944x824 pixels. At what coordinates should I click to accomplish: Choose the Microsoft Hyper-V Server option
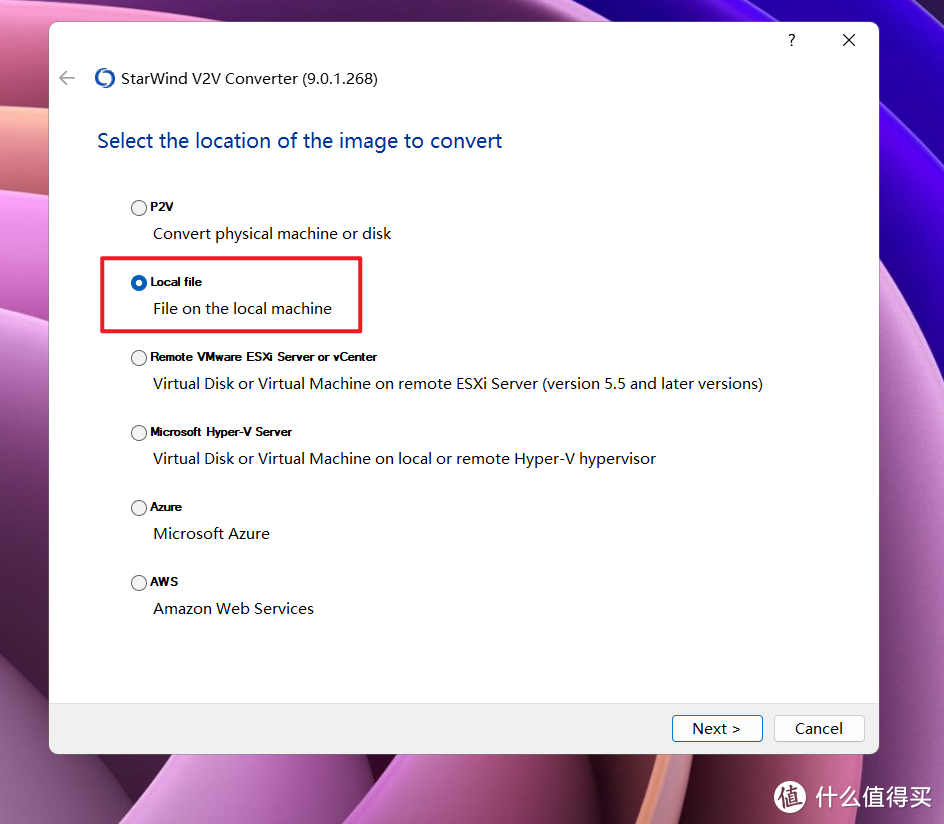pos(138,433)
